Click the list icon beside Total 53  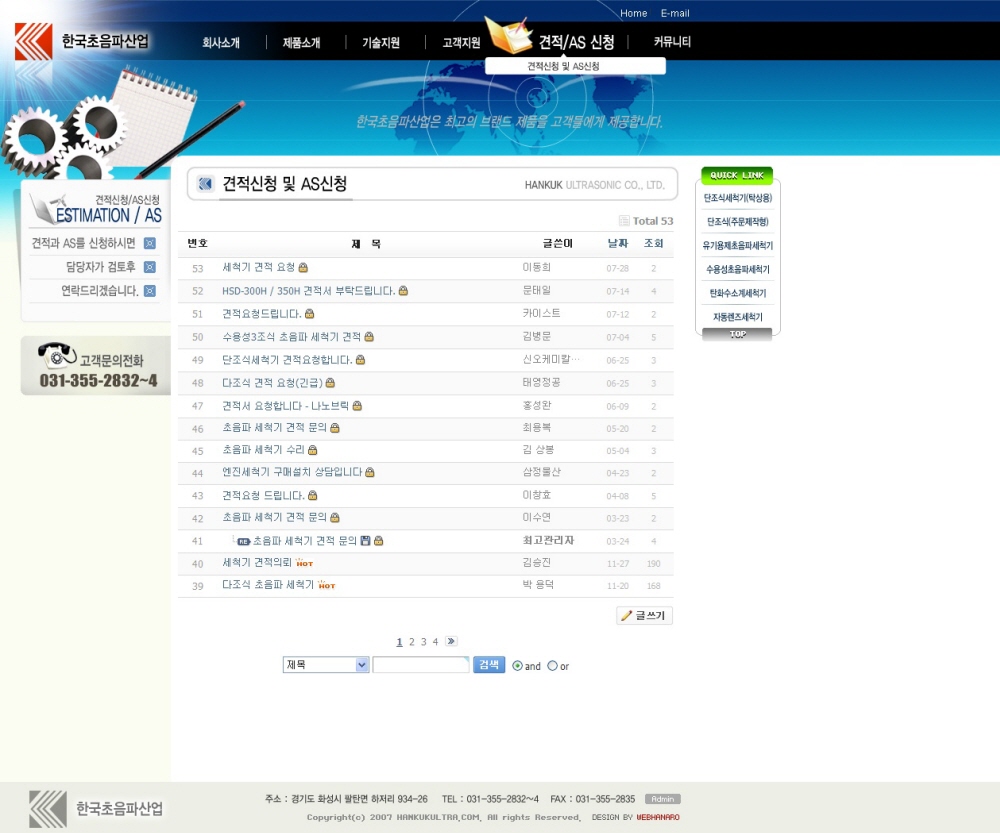[624, 221]
